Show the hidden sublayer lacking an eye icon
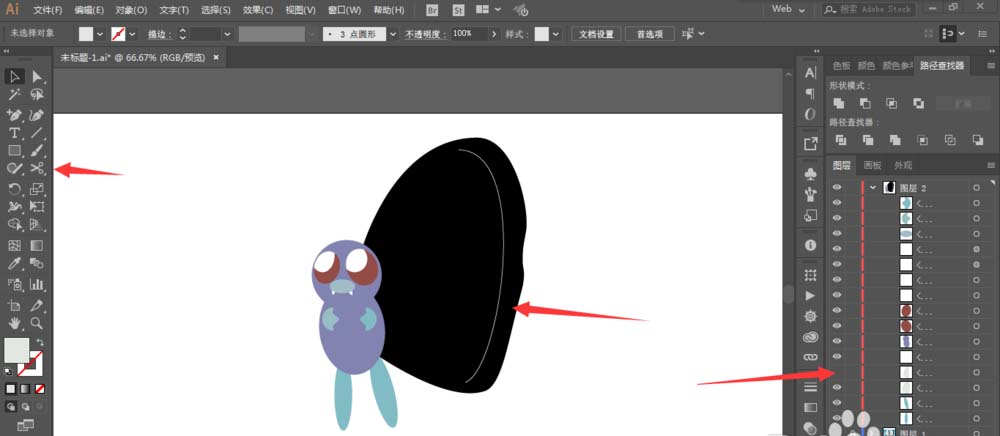1000x436 pixels. click(837, 372)
